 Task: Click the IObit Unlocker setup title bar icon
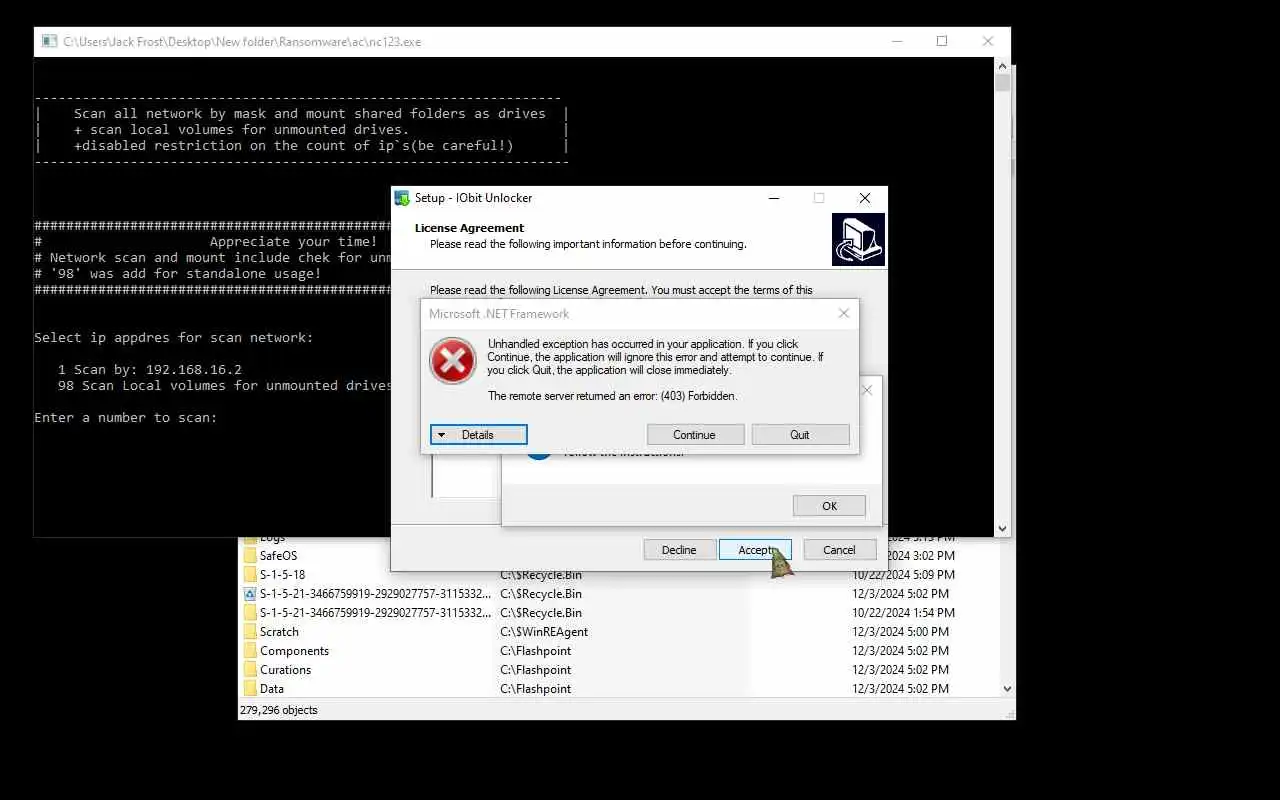coord(402,198)
